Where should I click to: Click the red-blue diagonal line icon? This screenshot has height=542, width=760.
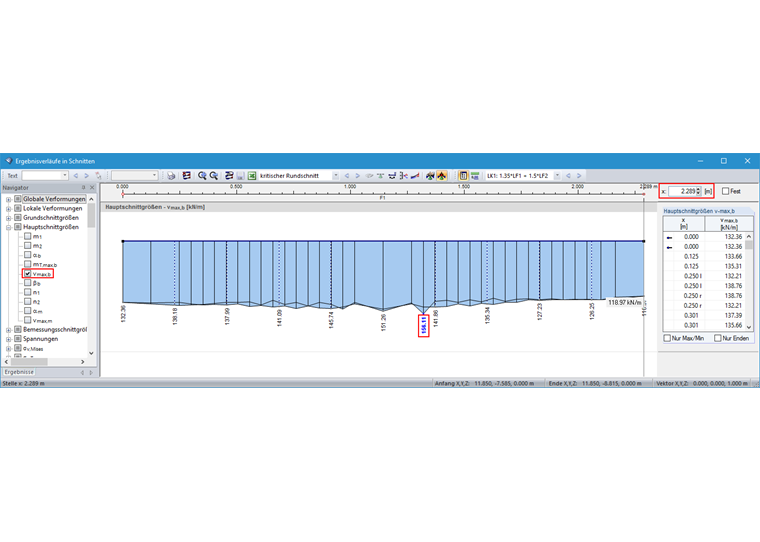[415, 175]
